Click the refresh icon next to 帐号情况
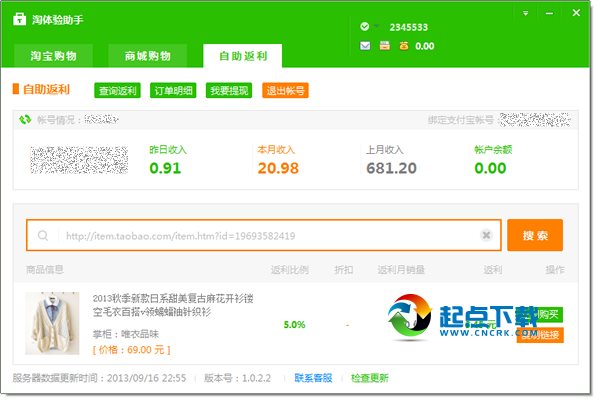 pos(25,120)
